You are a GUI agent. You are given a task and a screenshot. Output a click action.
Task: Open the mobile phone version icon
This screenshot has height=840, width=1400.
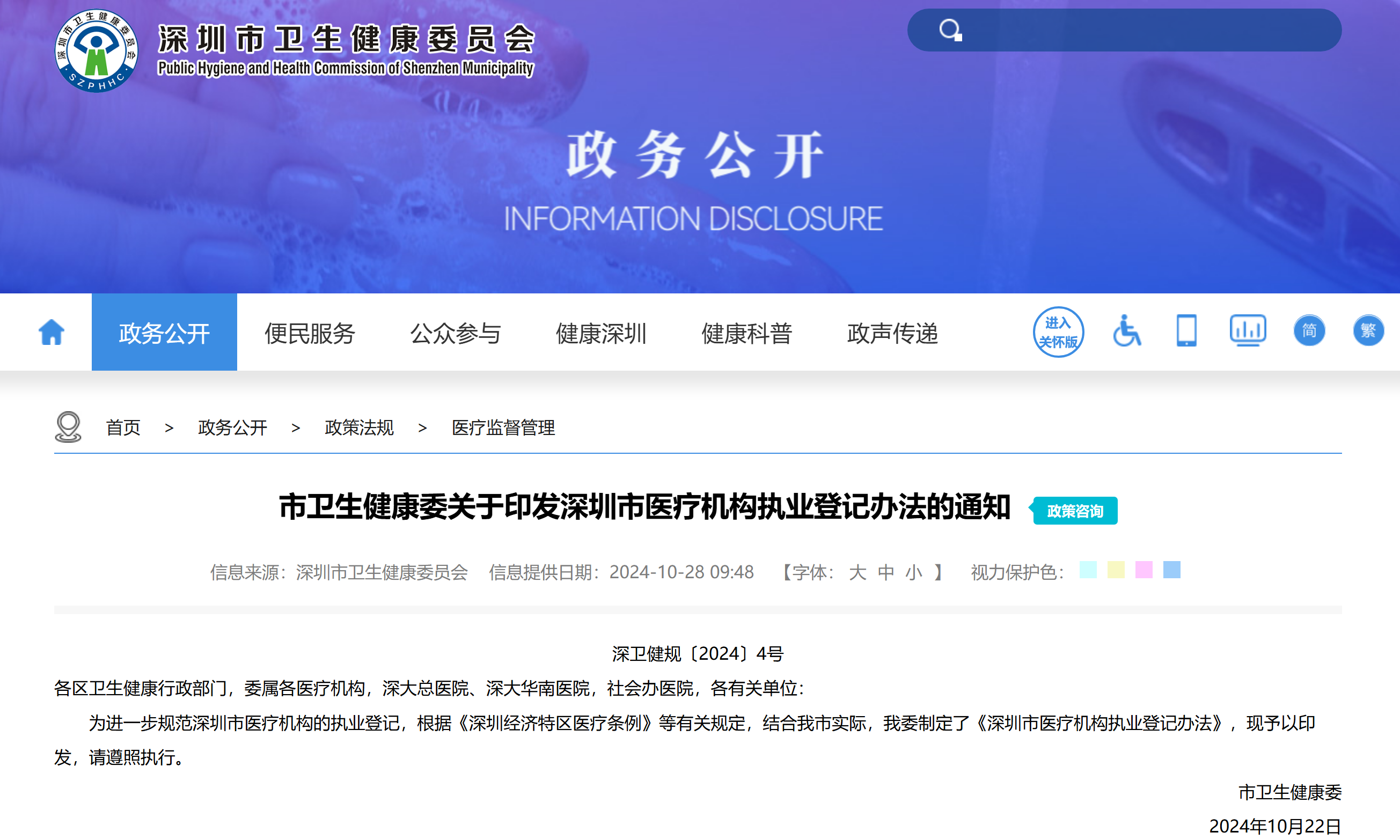1186,330
